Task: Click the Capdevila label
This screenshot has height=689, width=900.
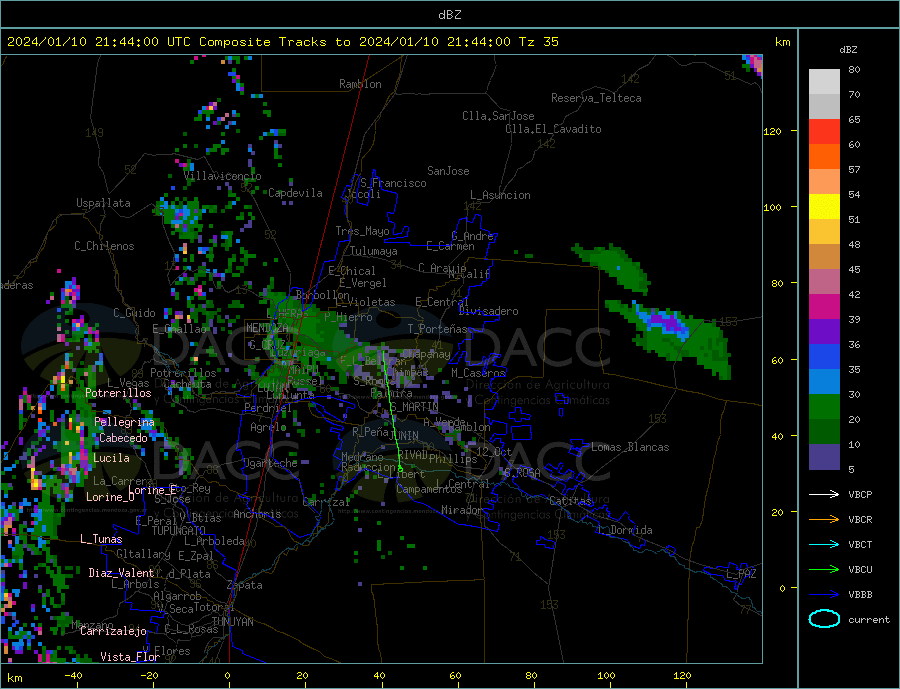Action: point(296,193)
